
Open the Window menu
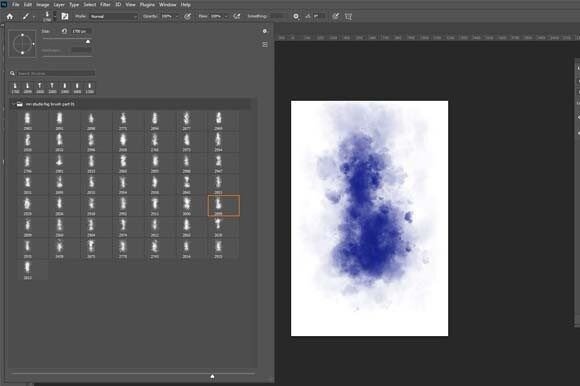[x=168, y=5]
